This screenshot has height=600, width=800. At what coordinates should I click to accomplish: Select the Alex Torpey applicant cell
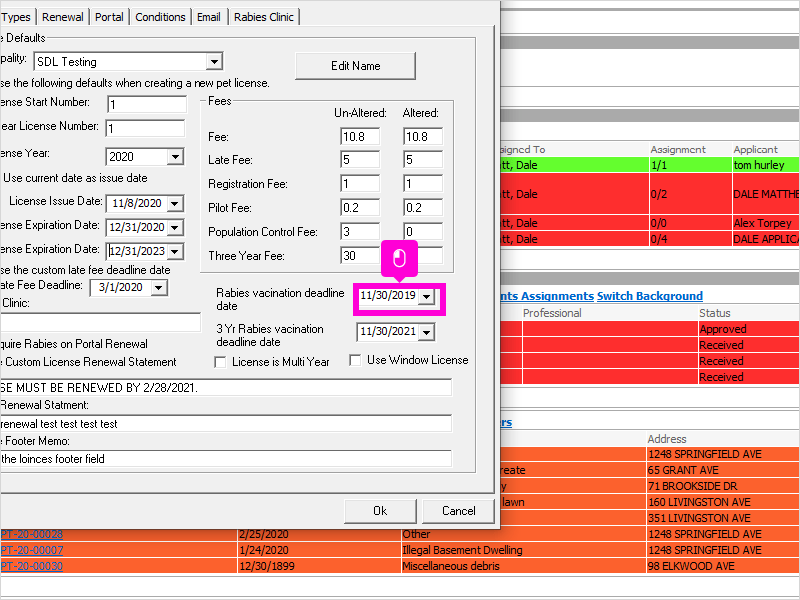point(765,223)
